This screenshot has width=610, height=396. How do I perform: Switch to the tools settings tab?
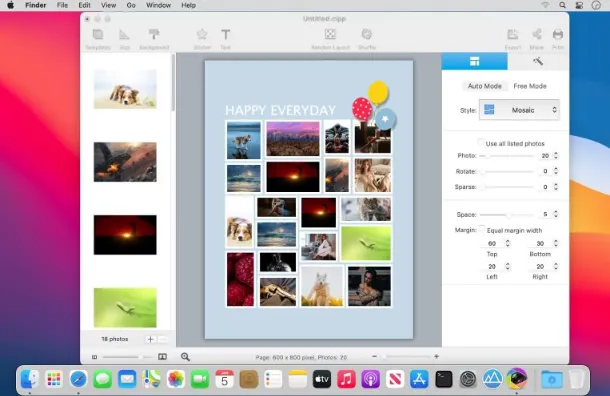(x=538, y=61)
